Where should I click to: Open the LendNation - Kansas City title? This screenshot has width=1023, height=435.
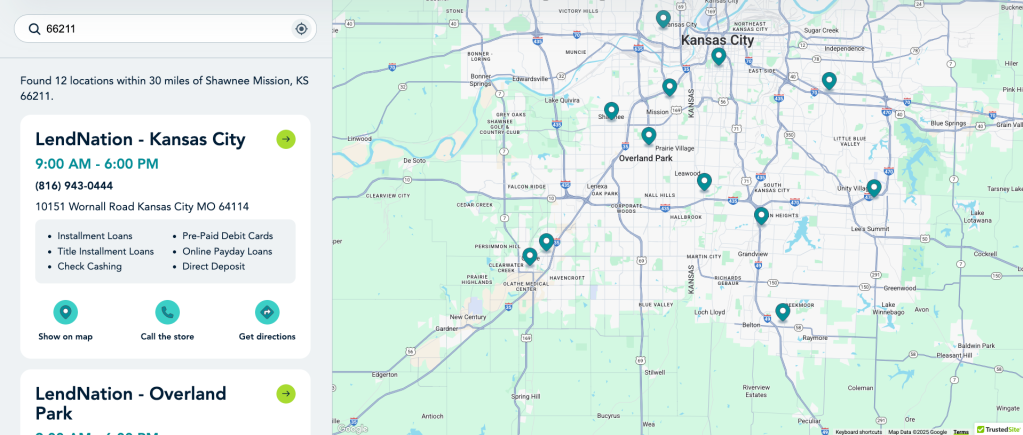pos(140,139)
